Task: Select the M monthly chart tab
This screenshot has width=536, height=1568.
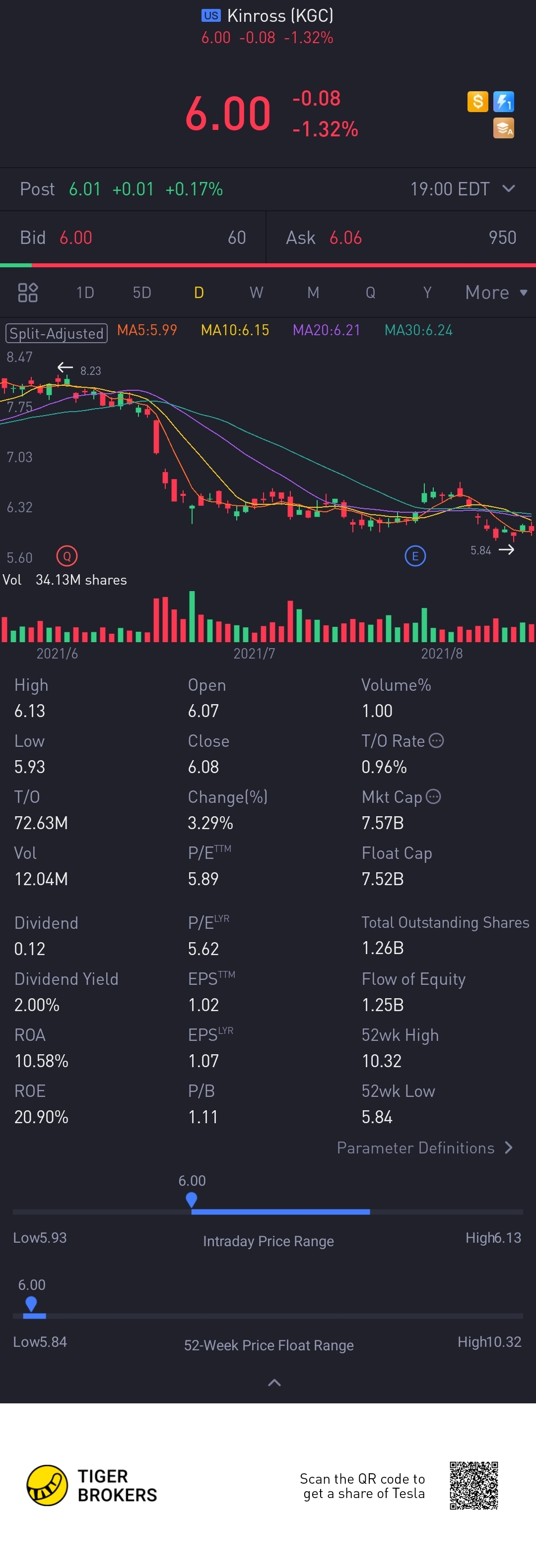Action: pyautogui.click(x=313, y=293)
